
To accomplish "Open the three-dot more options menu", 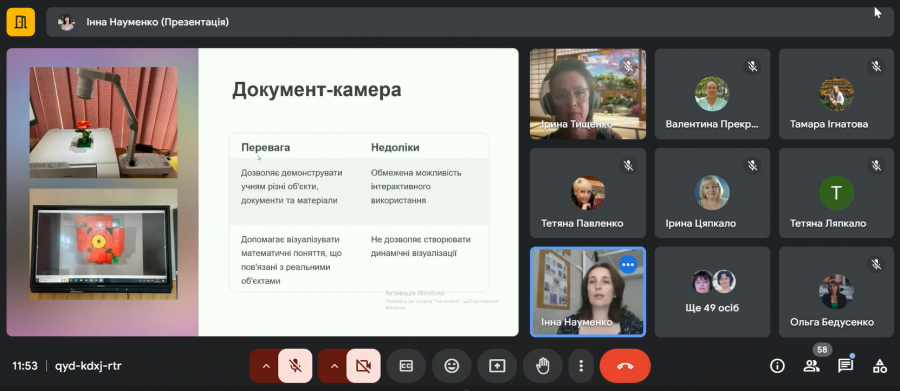I will [581, 366].
